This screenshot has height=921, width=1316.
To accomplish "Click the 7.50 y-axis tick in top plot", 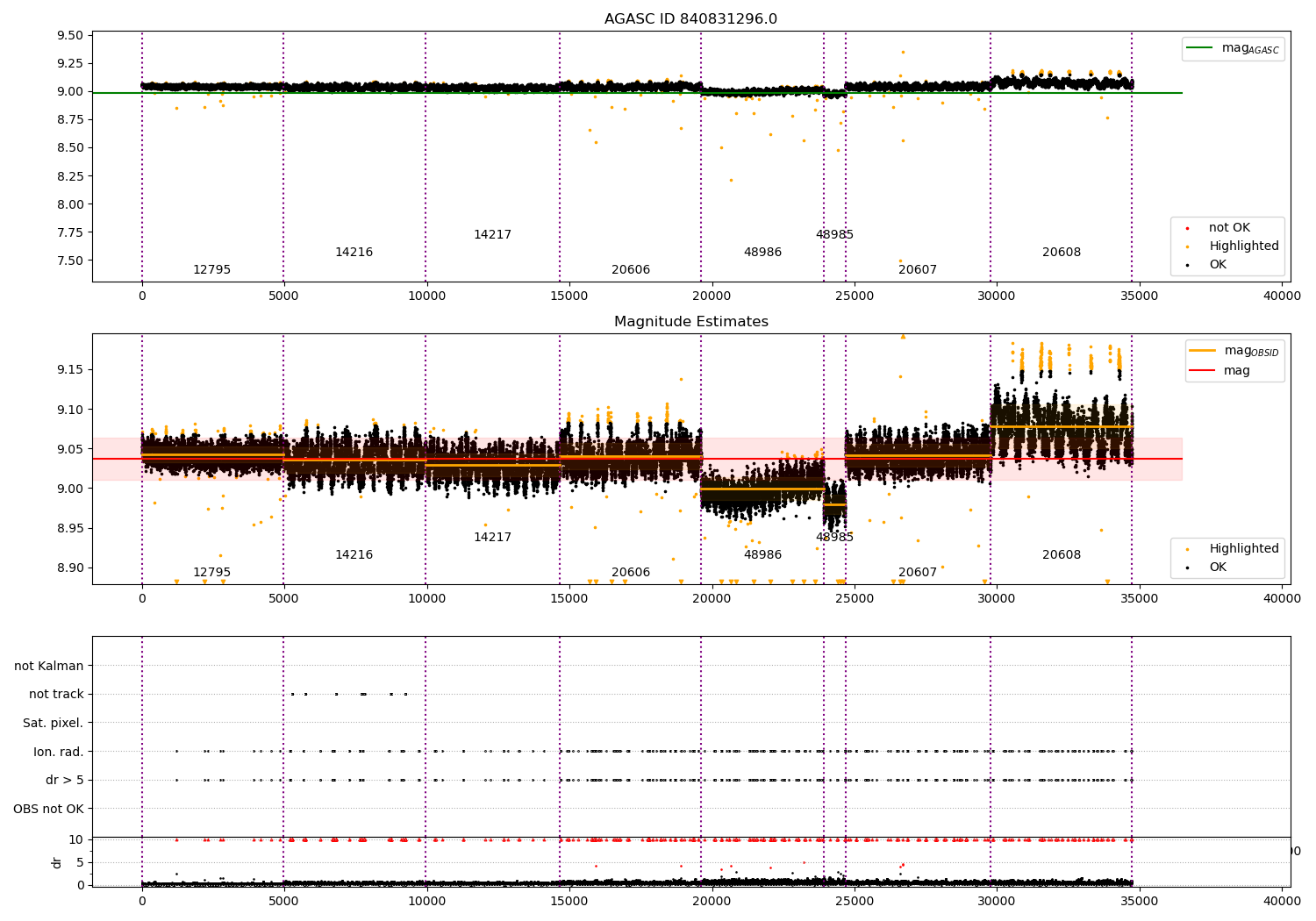I will click(x=69, y=261).
